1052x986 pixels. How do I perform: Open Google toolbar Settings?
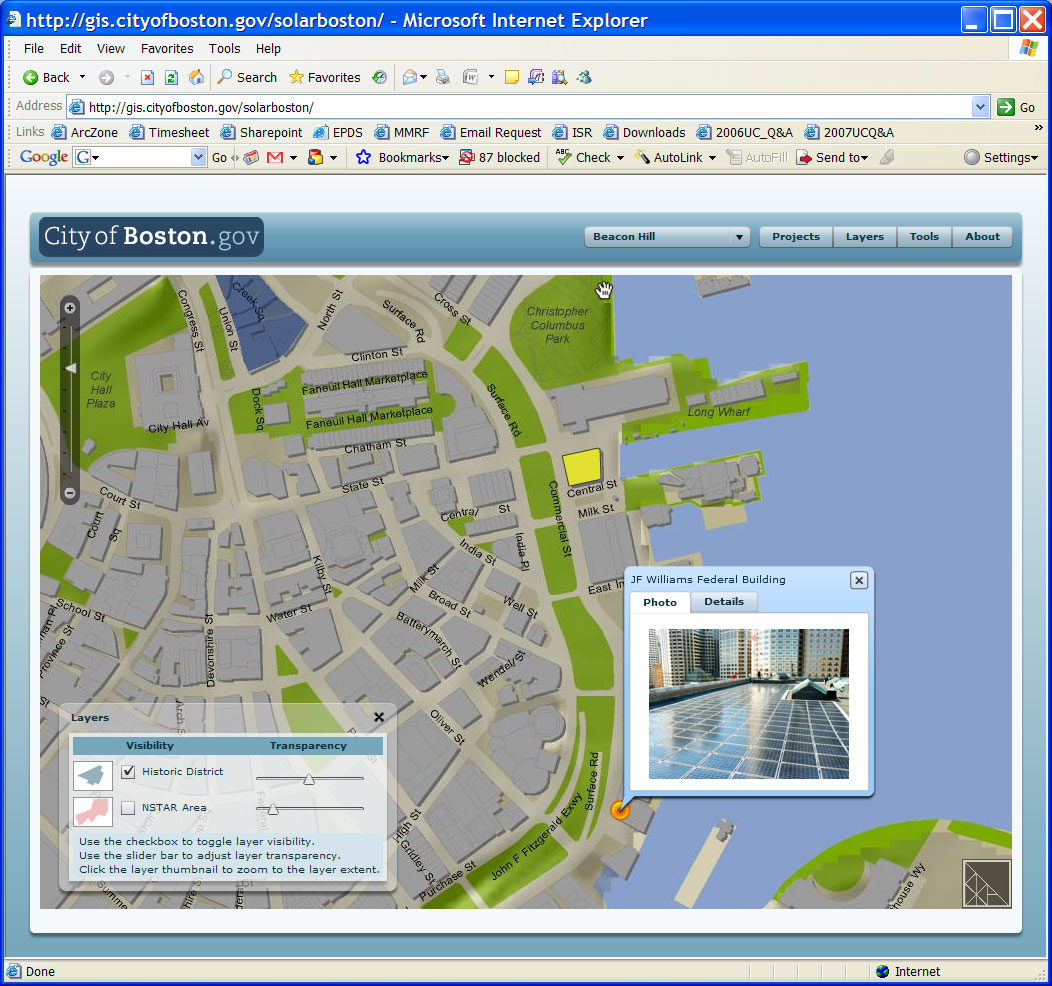point(1001,158)
